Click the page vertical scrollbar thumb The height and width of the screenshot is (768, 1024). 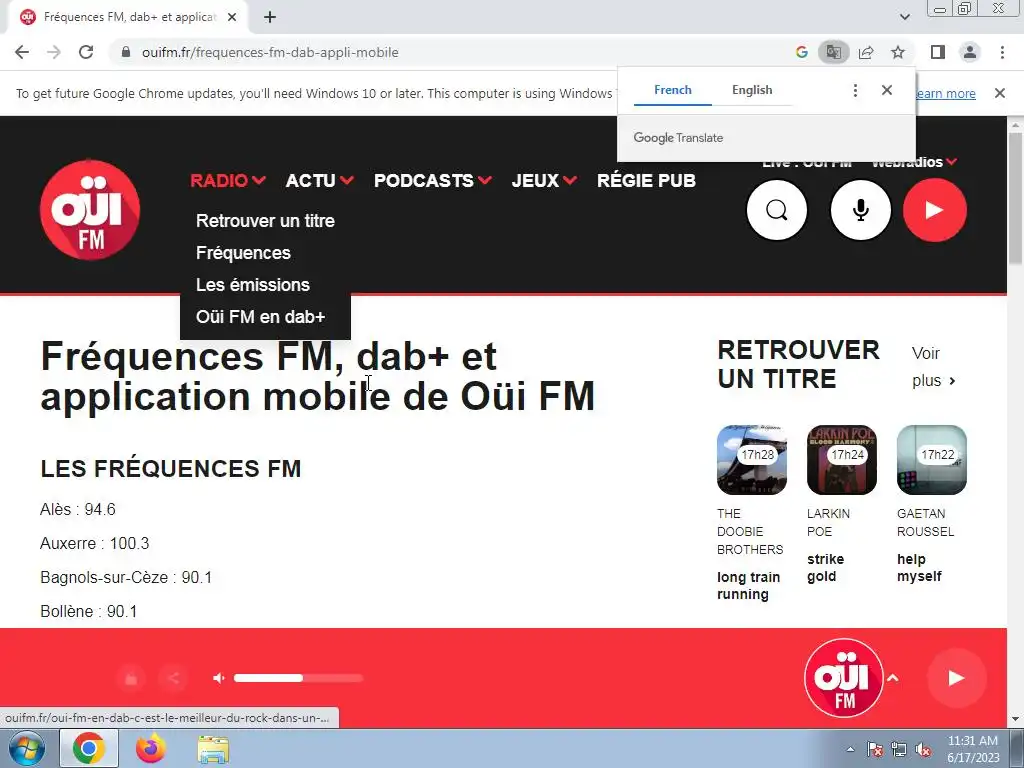click(1015, 198)
